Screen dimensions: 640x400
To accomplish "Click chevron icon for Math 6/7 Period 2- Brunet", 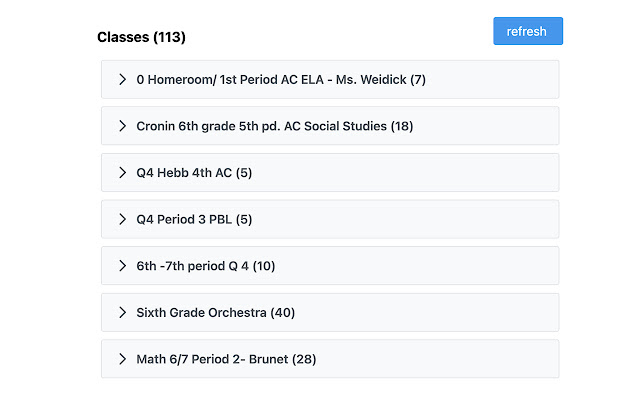I will tap(122, 358).
